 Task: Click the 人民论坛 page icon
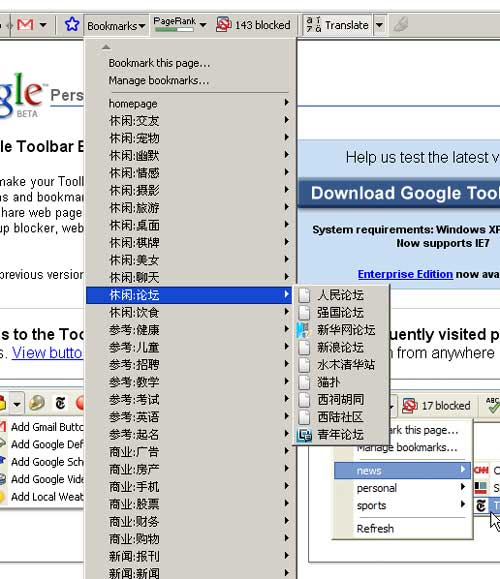pyautogui.click(x=304, y=295)
